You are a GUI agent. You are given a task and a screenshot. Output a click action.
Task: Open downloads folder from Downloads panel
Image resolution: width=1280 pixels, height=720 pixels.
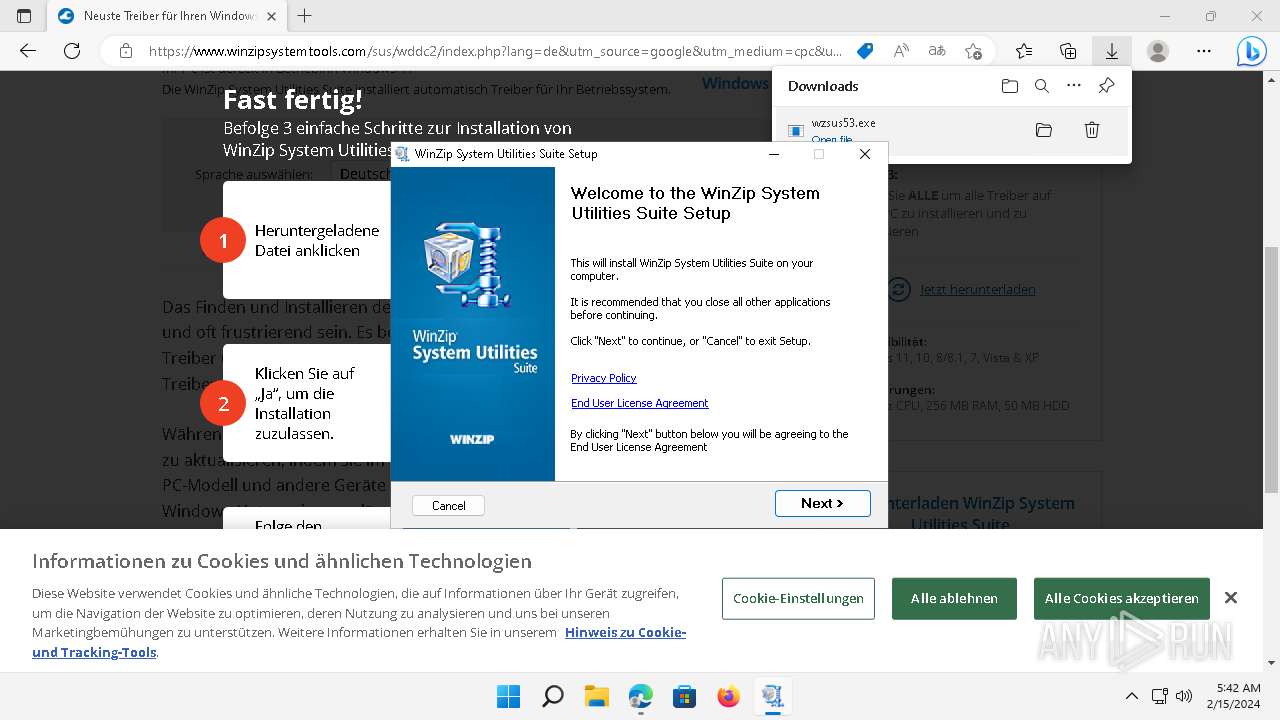(x=1009, y=86)
